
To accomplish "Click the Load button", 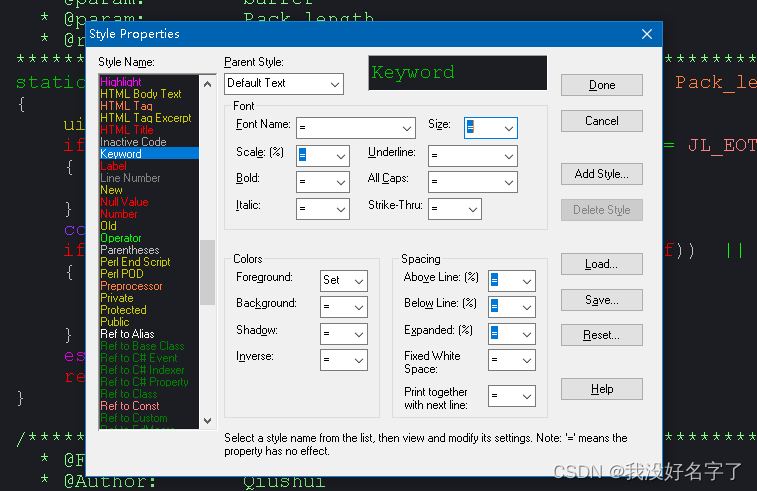I will (x=602, y=264).
